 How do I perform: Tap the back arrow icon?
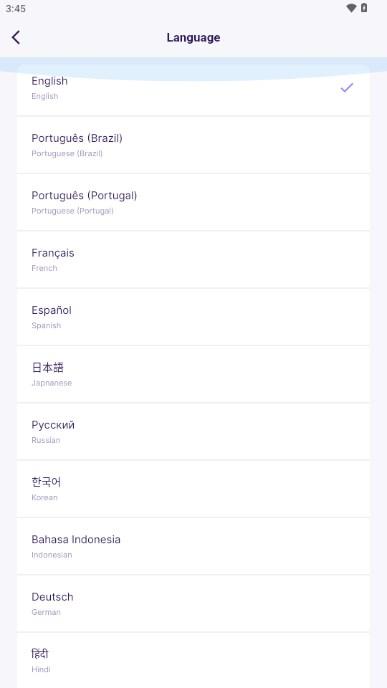click(x=16, y=38)
